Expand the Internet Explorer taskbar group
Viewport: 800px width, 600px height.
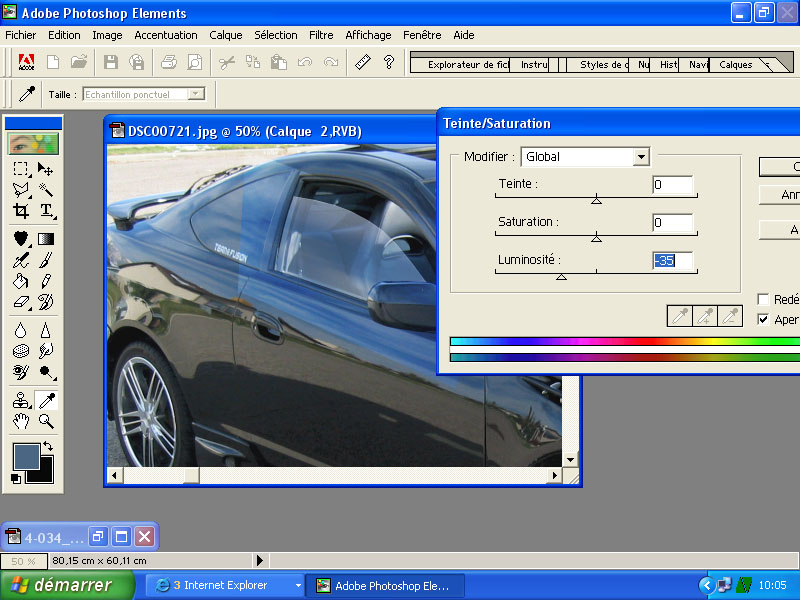pyautogui.click(x=298, y=585)
